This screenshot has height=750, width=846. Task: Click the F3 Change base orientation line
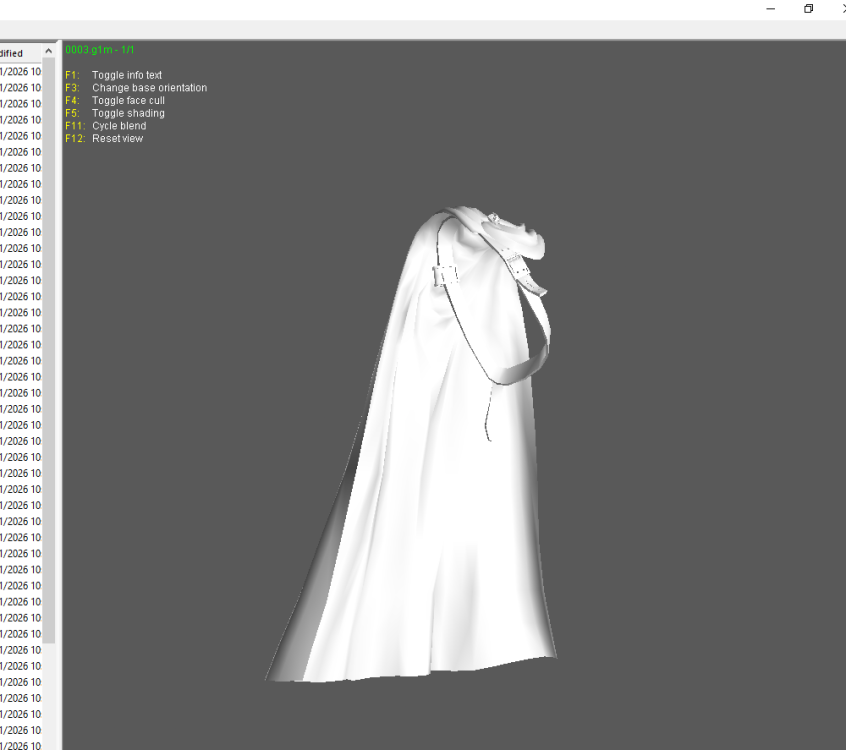136,88
